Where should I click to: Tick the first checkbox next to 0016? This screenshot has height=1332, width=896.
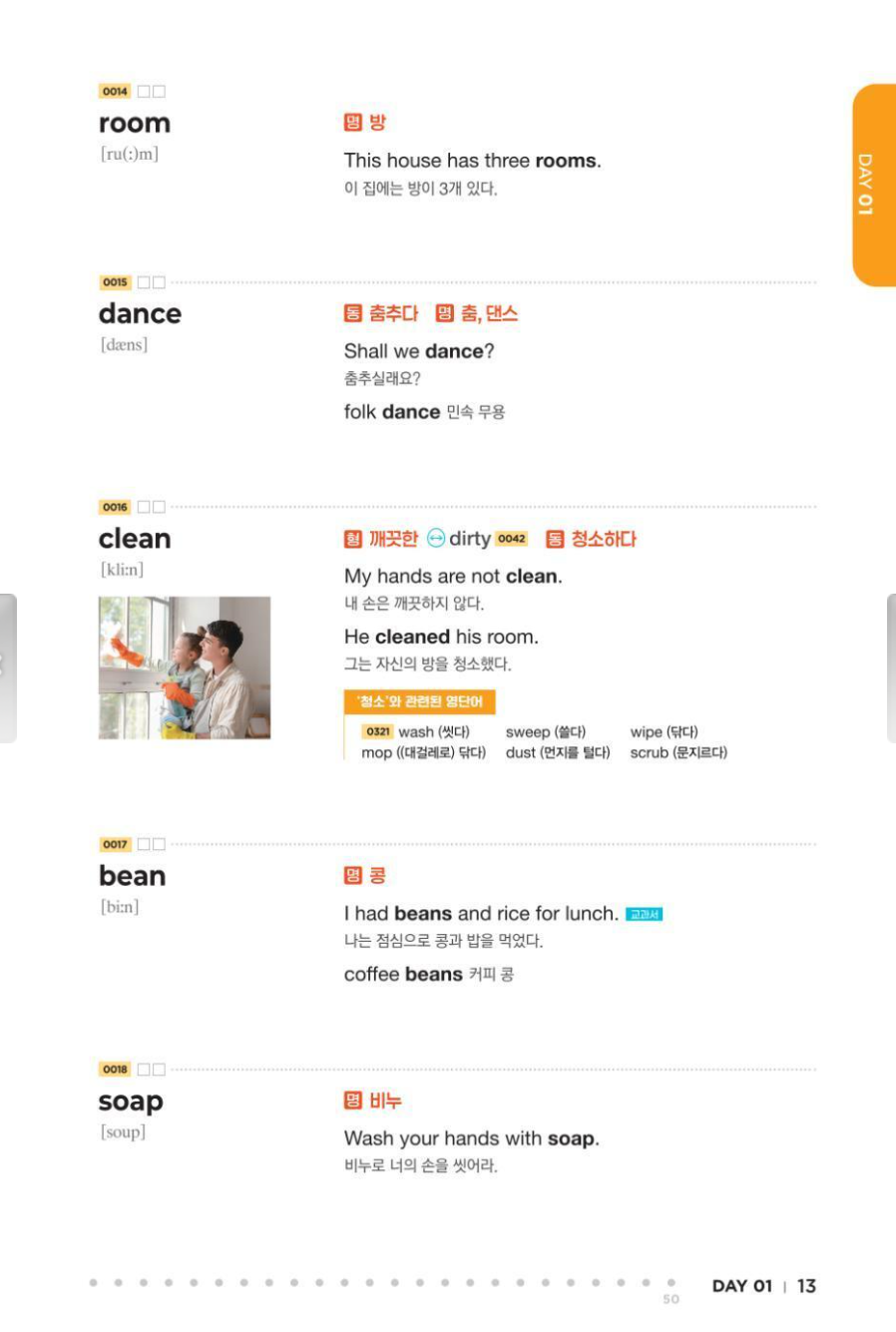click(144, 507)
